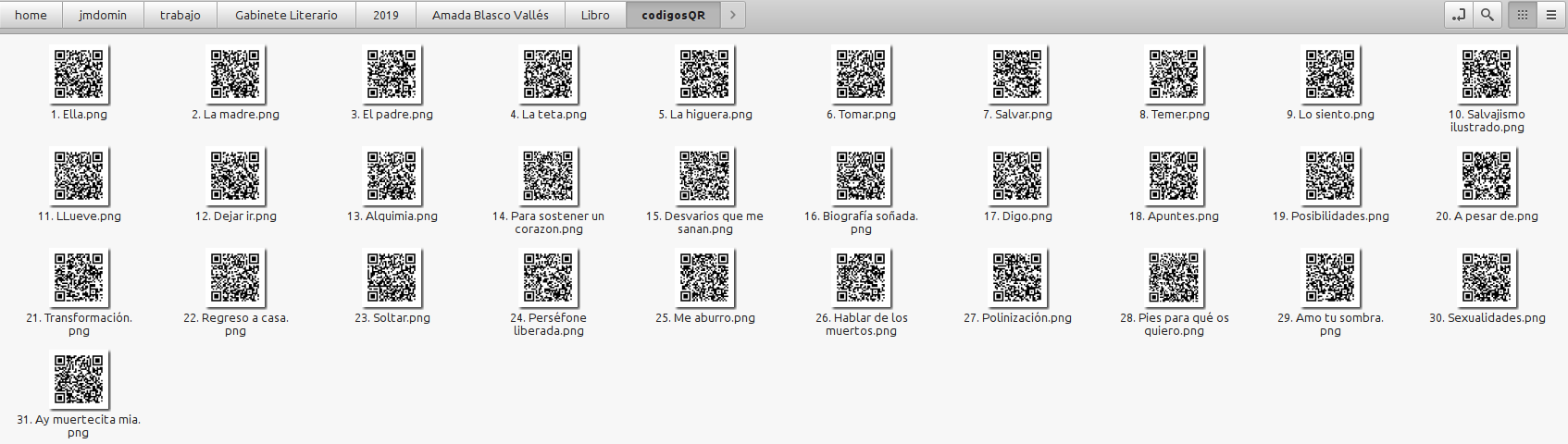Select the codigosQR path segment
Image resolution: width=1568 pixels, height=444 pixels.
pos(673,15)
